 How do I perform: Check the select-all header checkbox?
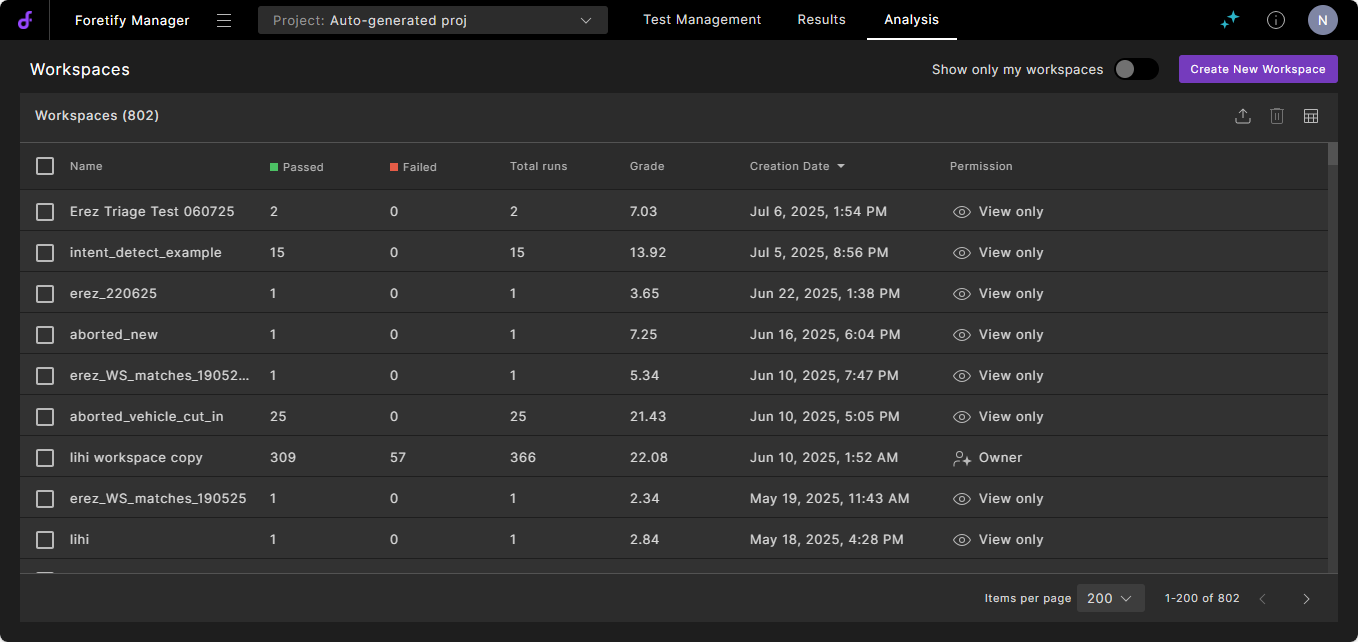click(x=45, y=166)
